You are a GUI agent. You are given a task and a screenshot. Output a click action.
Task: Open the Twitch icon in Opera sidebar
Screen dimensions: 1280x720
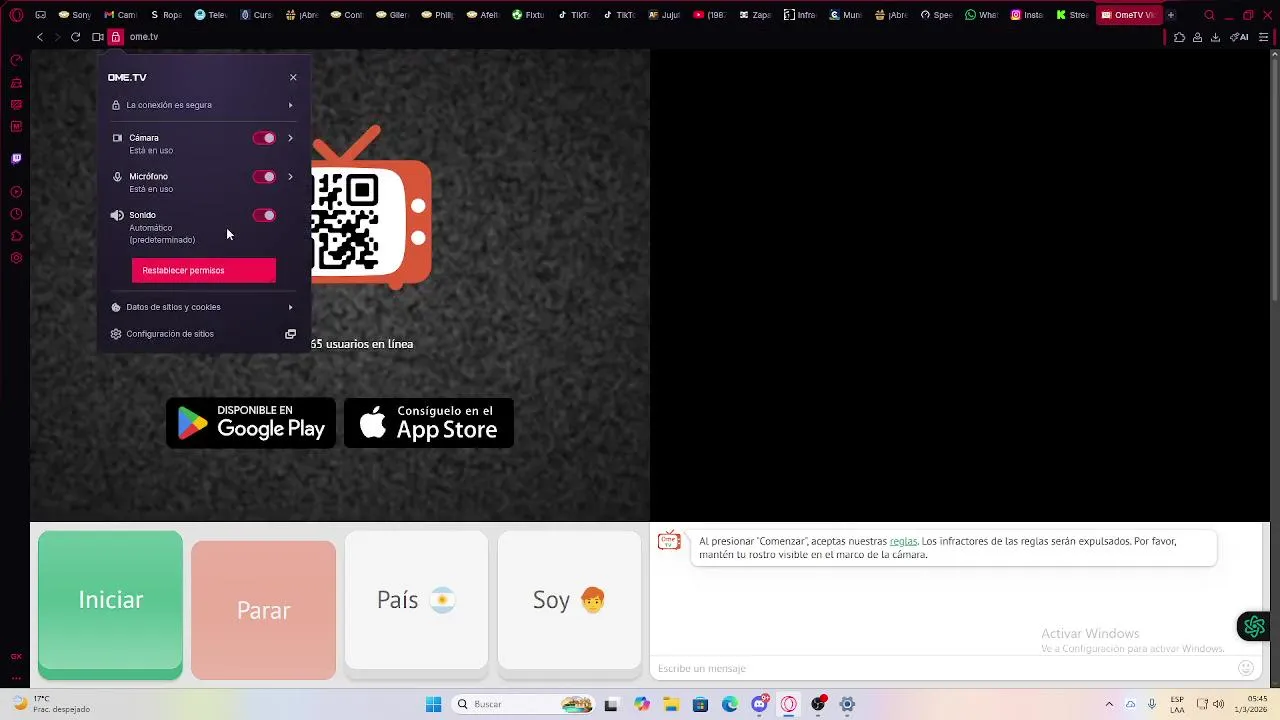click(x=16, y=159)
